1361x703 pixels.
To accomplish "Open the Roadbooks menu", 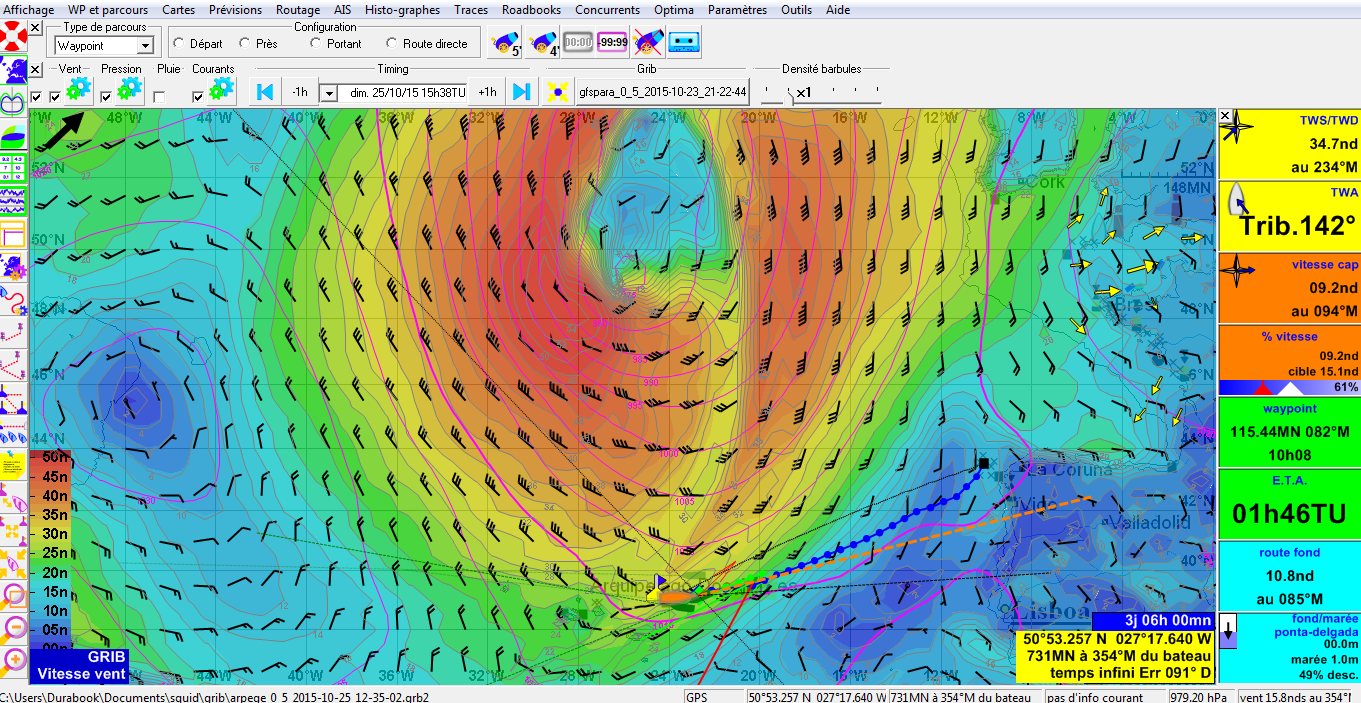I will point(531,10).
